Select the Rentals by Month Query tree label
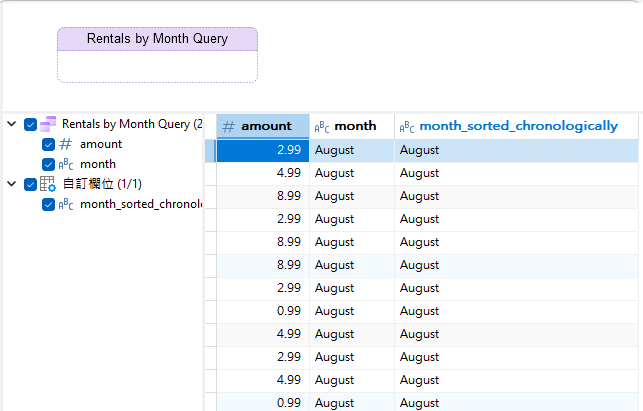Screen dimensions: 643x411 click(x=132, y=124)
